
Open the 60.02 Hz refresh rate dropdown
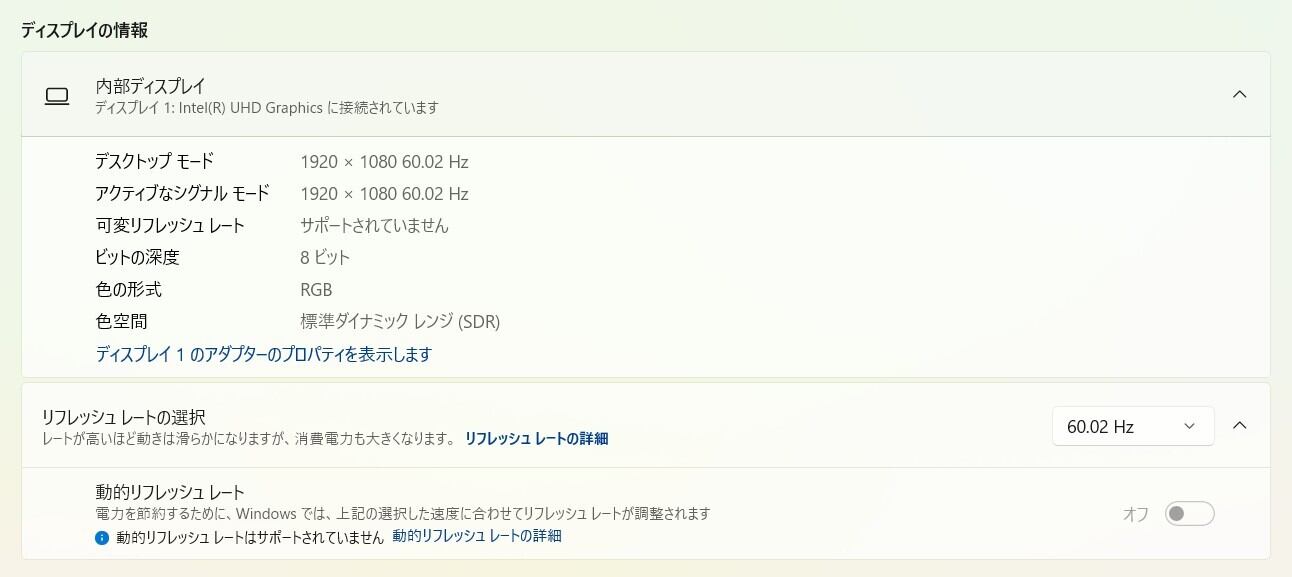(1133, 426)
